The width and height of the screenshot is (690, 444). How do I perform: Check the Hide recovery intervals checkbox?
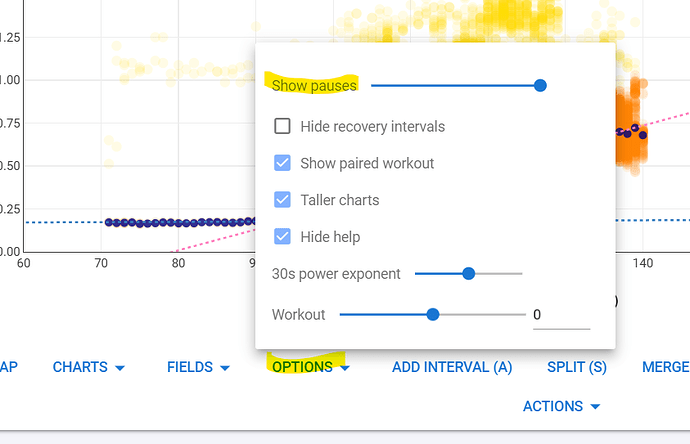pos(282,126)
